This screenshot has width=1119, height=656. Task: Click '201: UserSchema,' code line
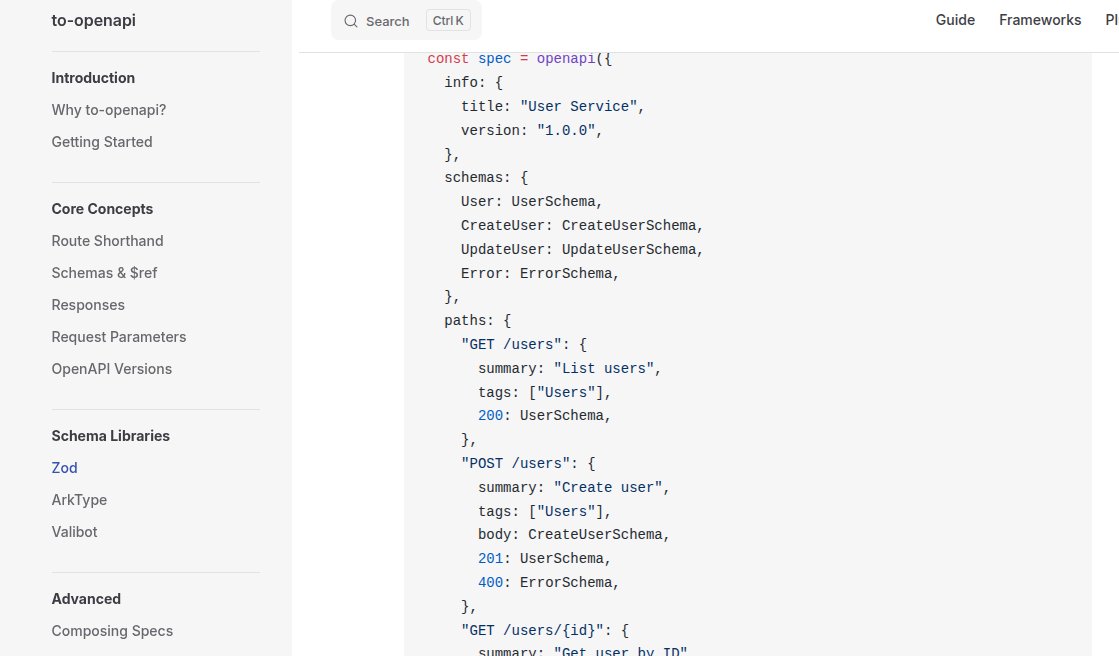[545, 559]
